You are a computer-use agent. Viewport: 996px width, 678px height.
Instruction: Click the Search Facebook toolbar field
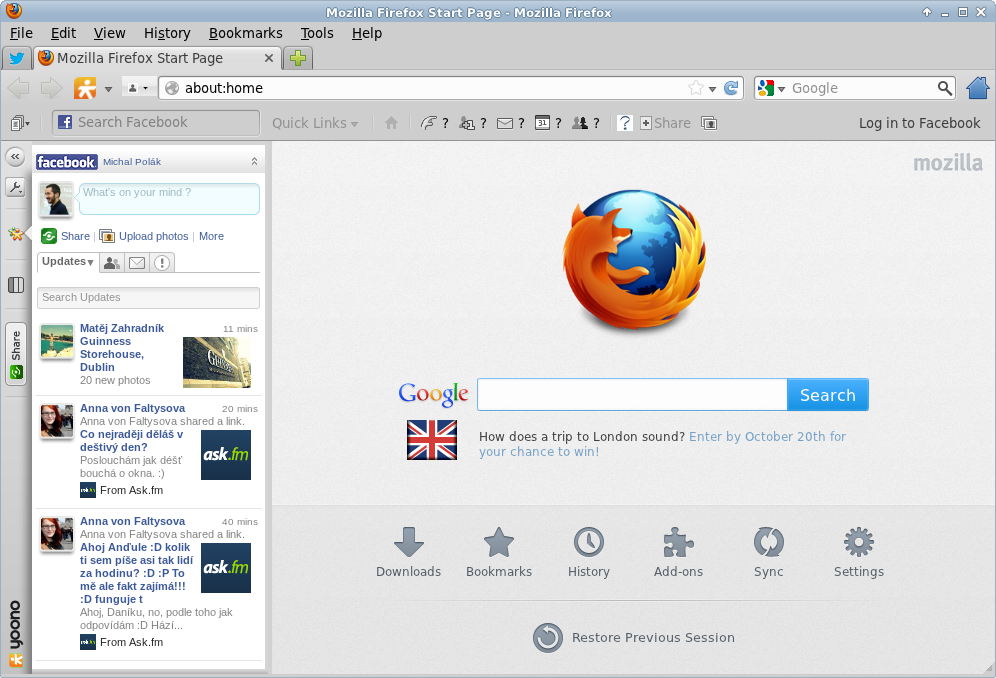pyautogui.click(x=156, y=123)
